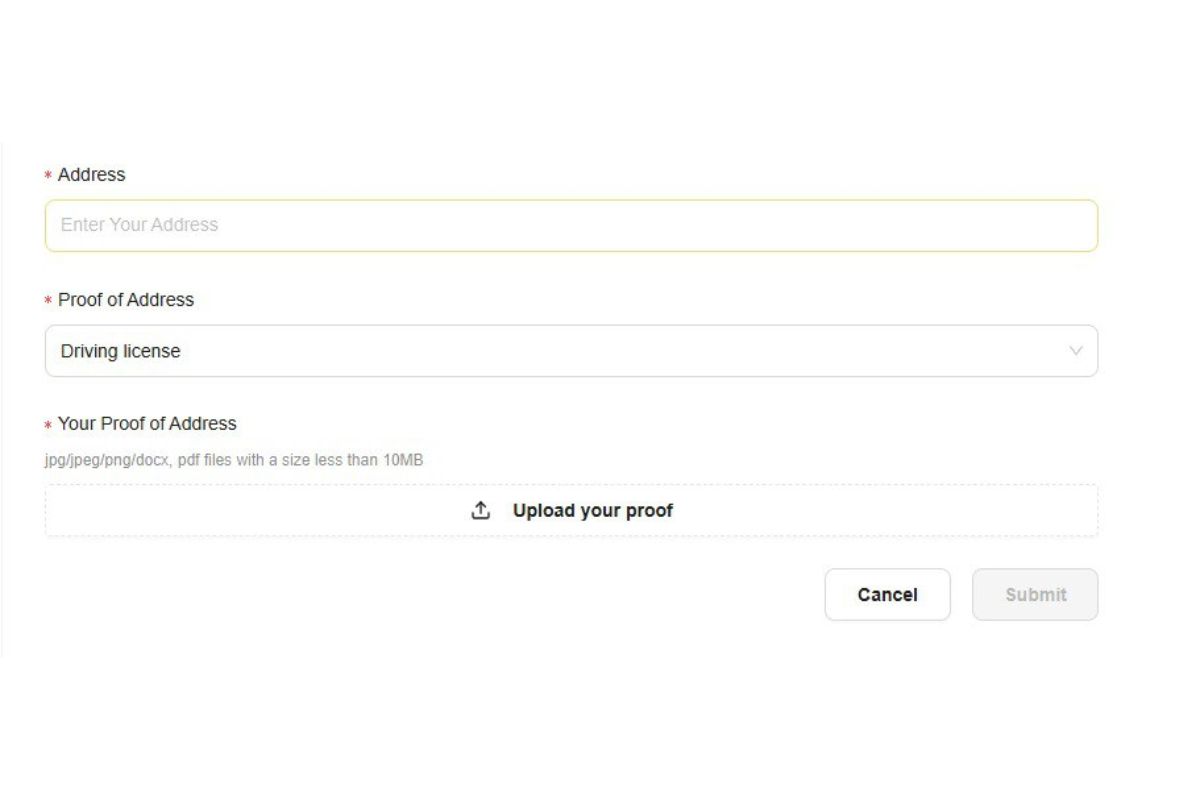Click the 'Upload your proof' text

593,511
